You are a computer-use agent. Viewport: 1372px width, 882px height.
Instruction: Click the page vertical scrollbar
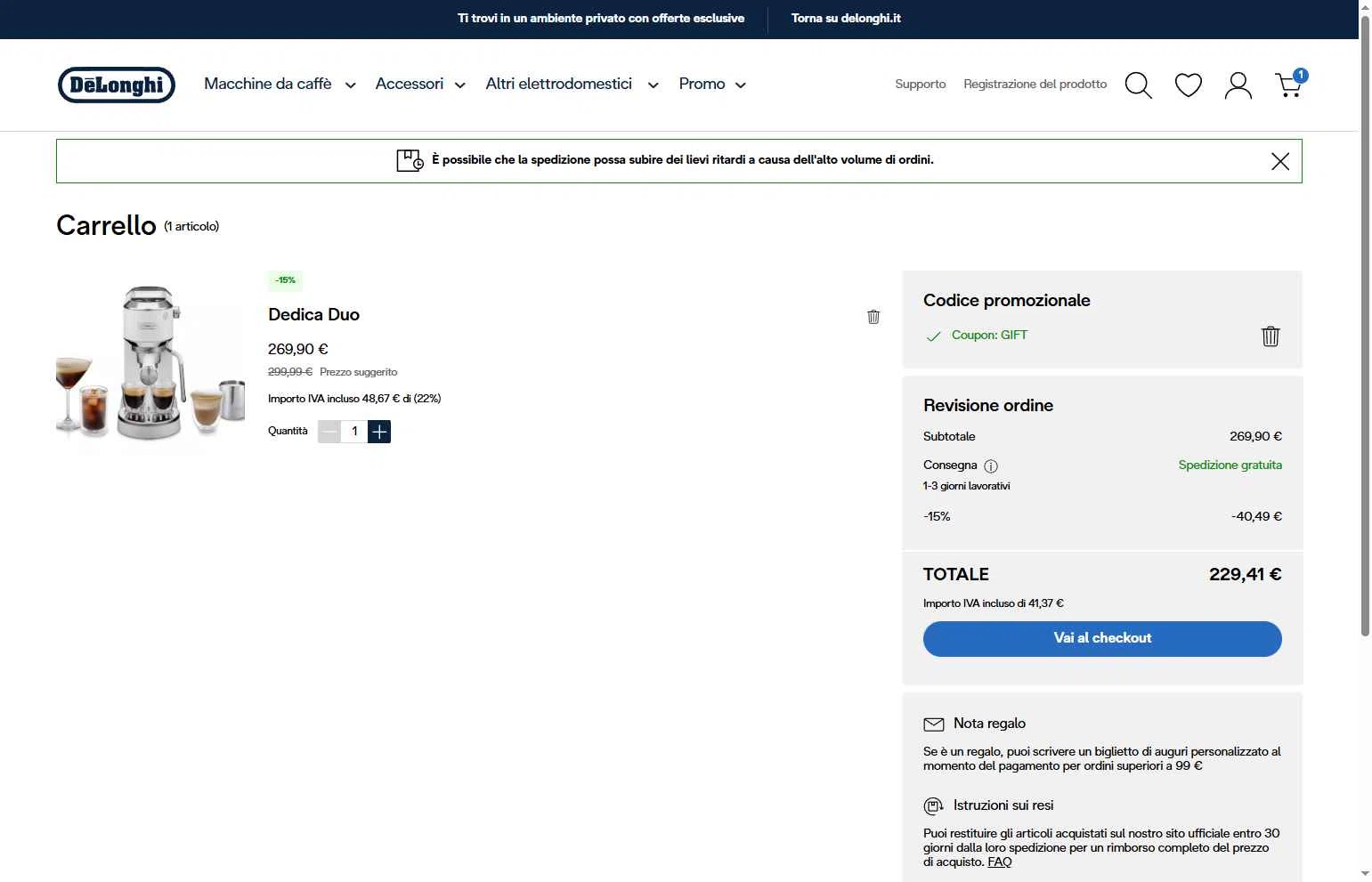pos(1365,326)
